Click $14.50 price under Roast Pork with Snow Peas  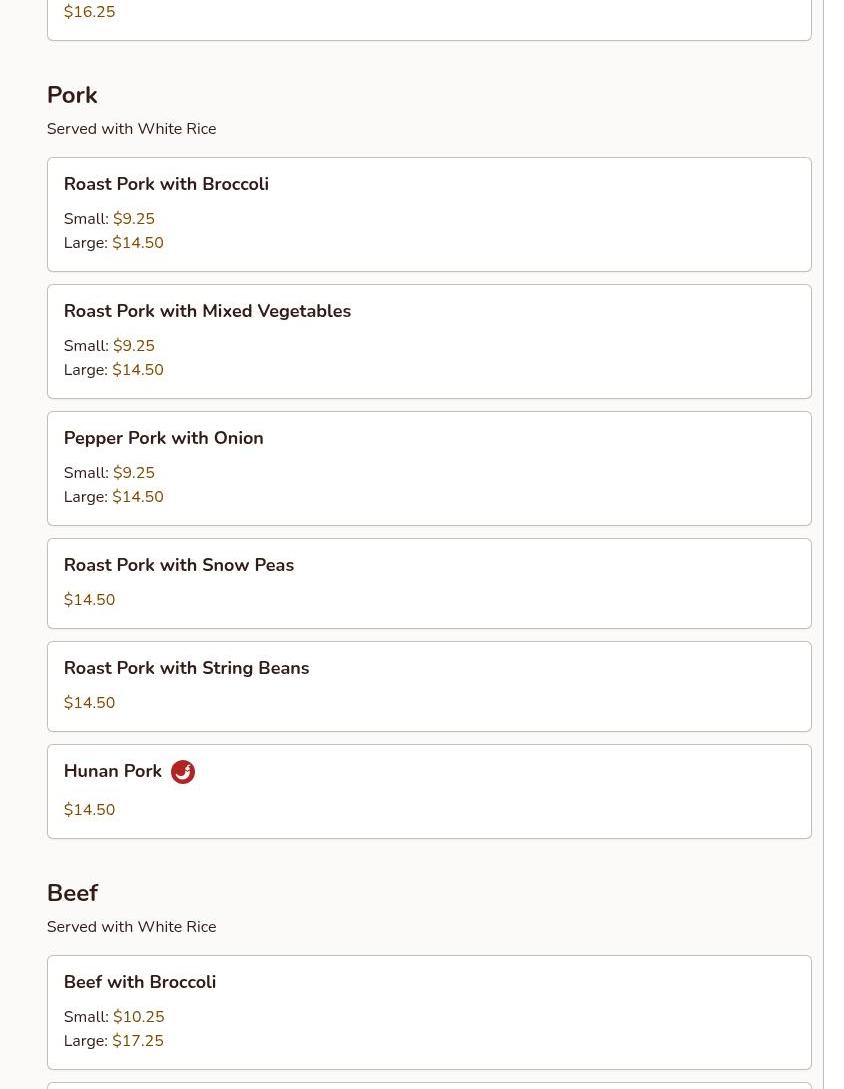tap(89, 600)
